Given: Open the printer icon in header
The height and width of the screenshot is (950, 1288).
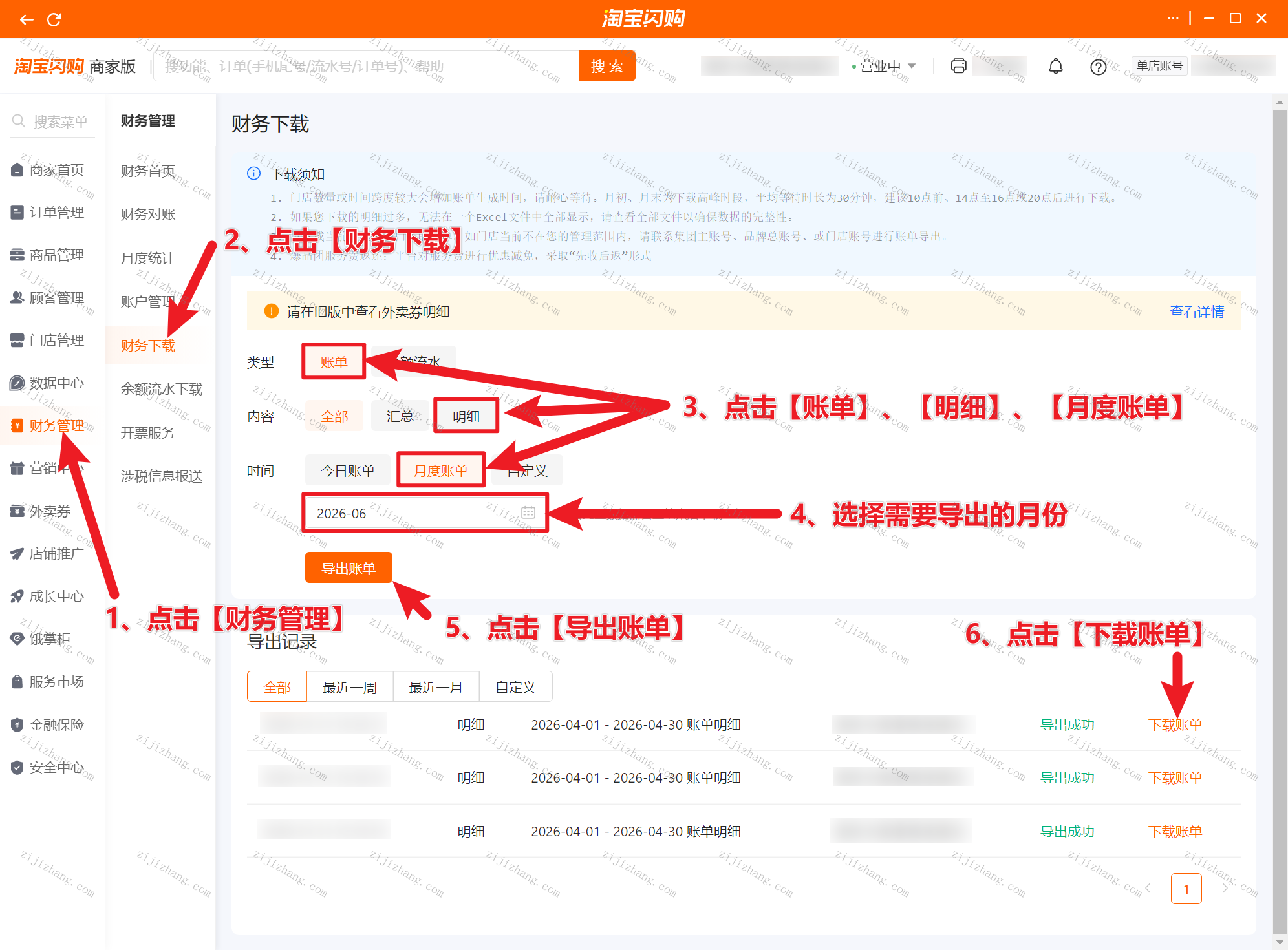Looking at the screenshot, I should point(958,66).
